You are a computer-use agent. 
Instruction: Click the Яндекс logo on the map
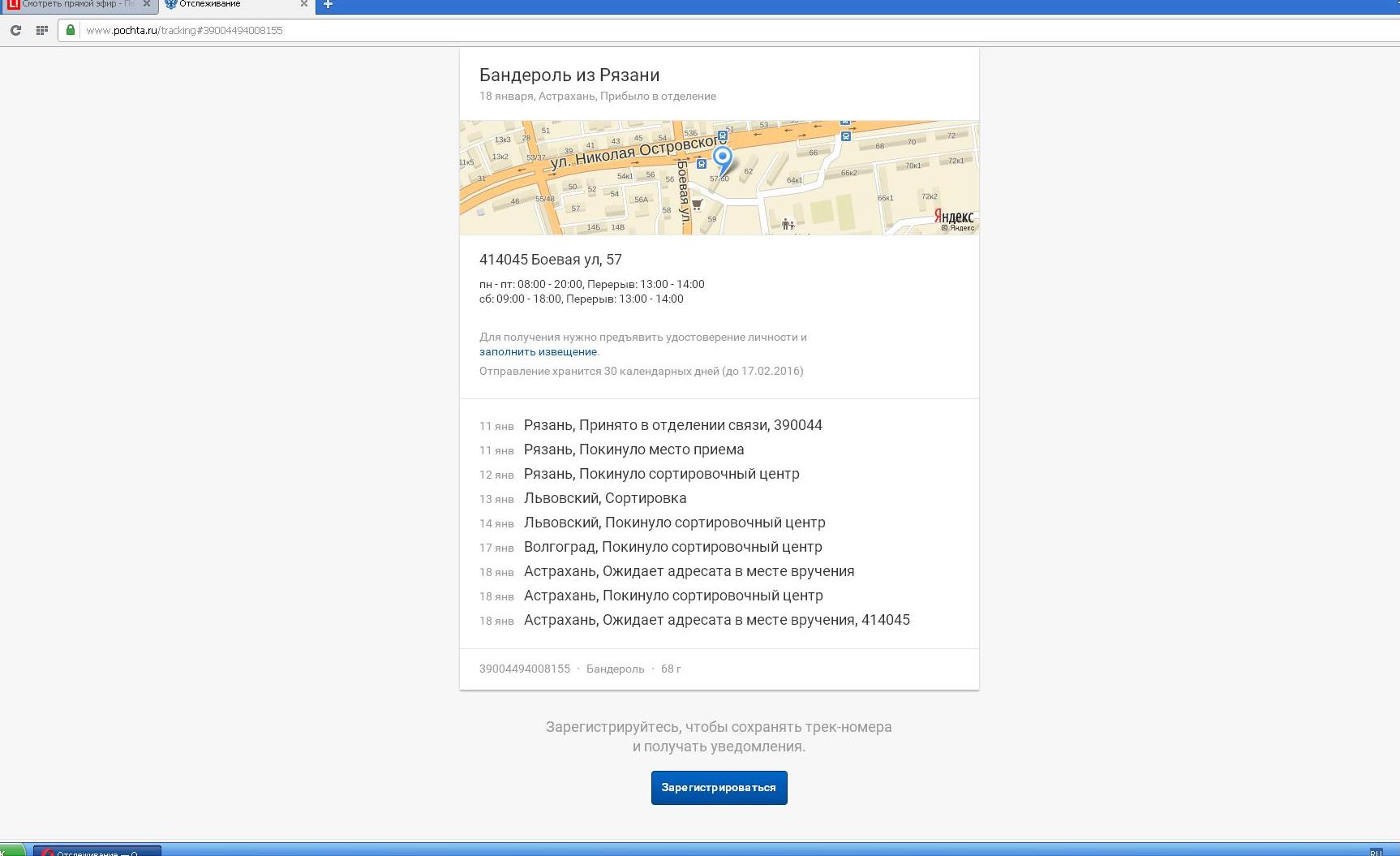pos(953,217)
